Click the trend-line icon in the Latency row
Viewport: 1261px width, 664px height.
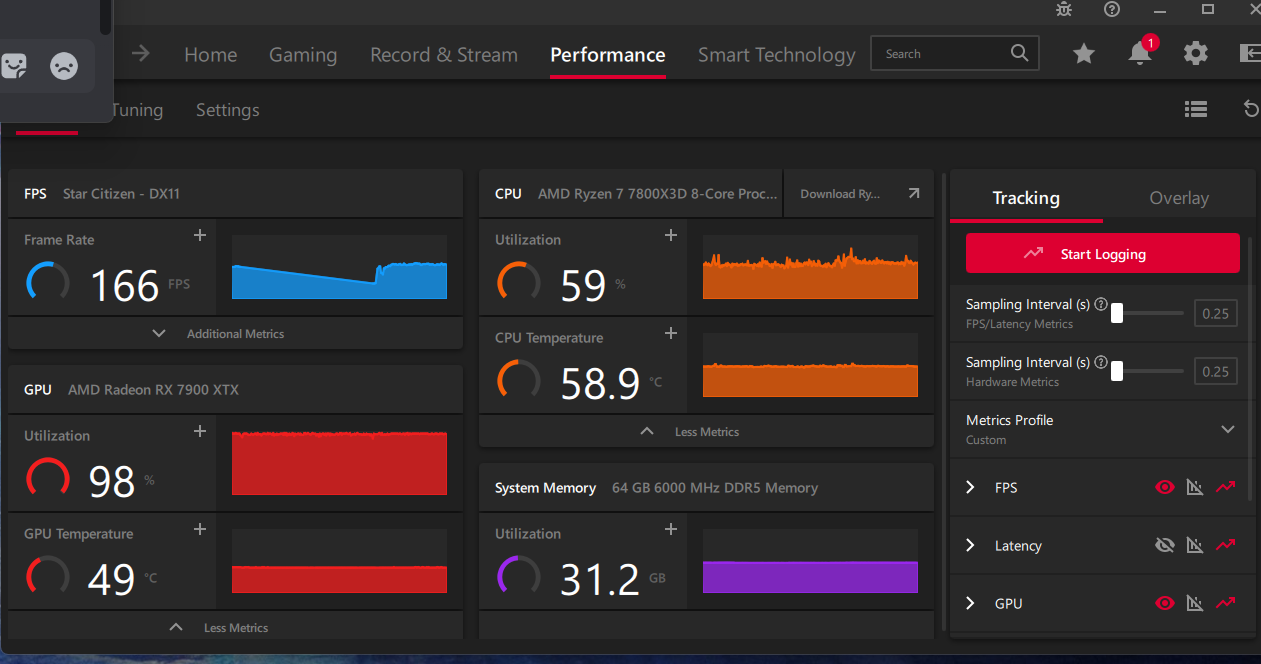(x=1226, y=546)
